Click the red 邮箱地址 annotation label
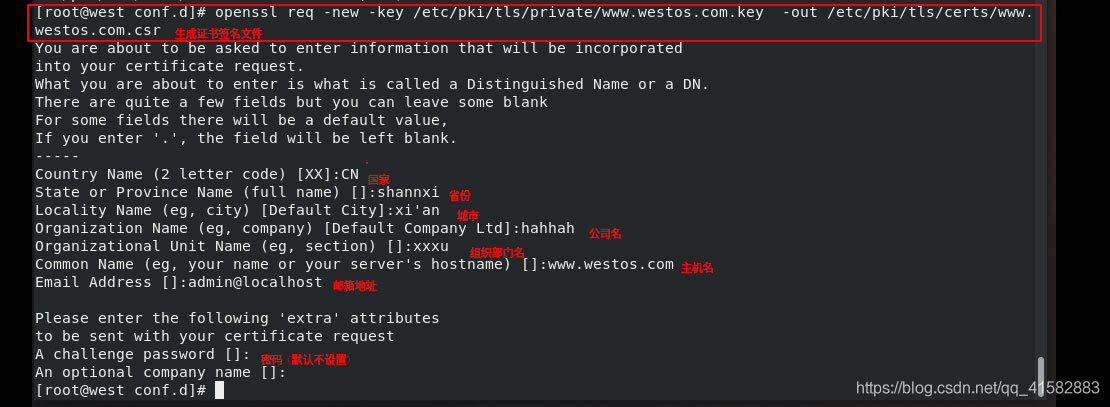 coord(355,286)
